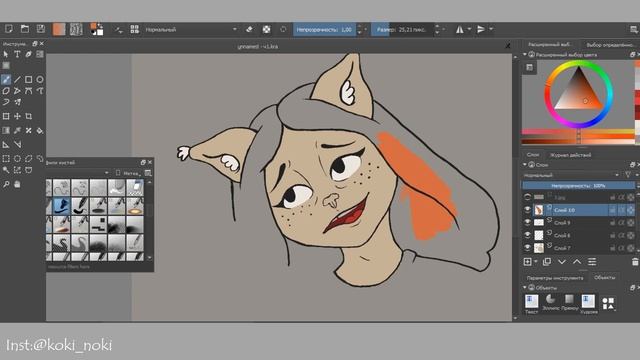Screen dimensions: 640x360
Task: Select the bezier curve tool
Action: (29, 91)
